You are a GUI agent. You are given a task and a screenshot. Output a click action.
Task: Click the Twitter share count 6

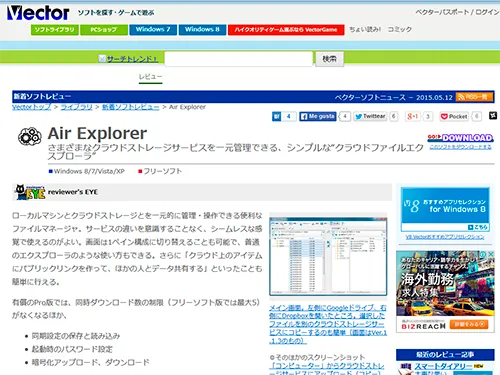[394, 116]
